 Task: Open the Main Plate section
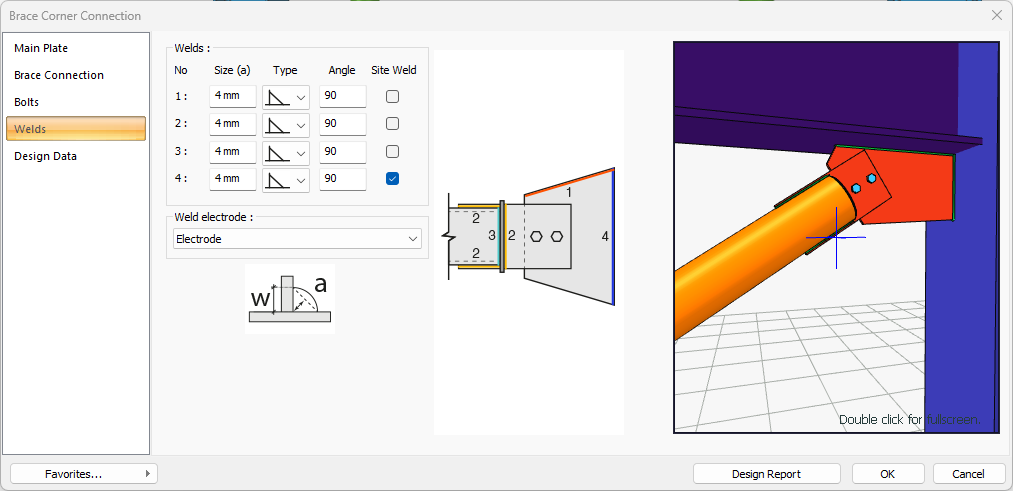(41, 48)
